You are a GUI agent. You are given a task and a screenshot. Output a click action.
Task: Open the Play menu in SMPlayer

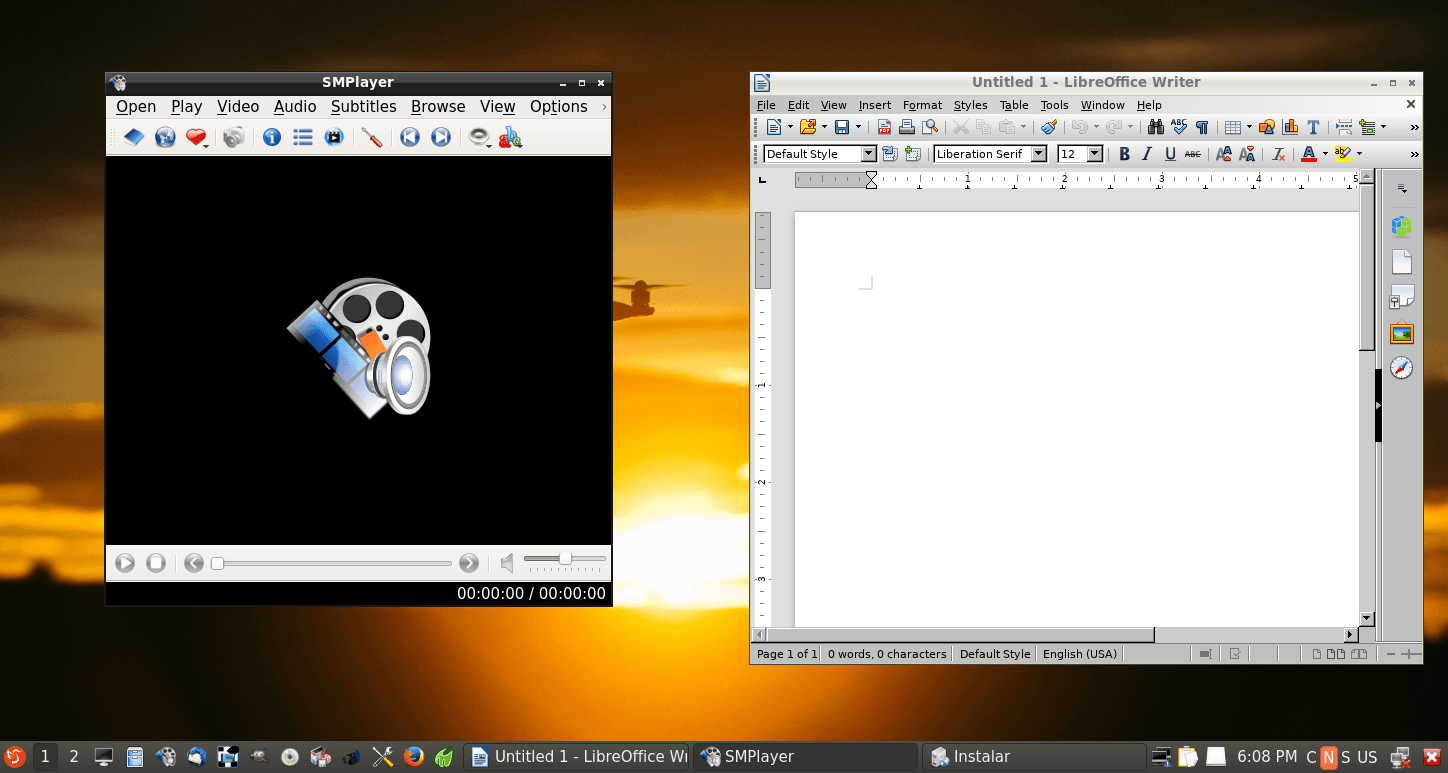tap(186, 107)
